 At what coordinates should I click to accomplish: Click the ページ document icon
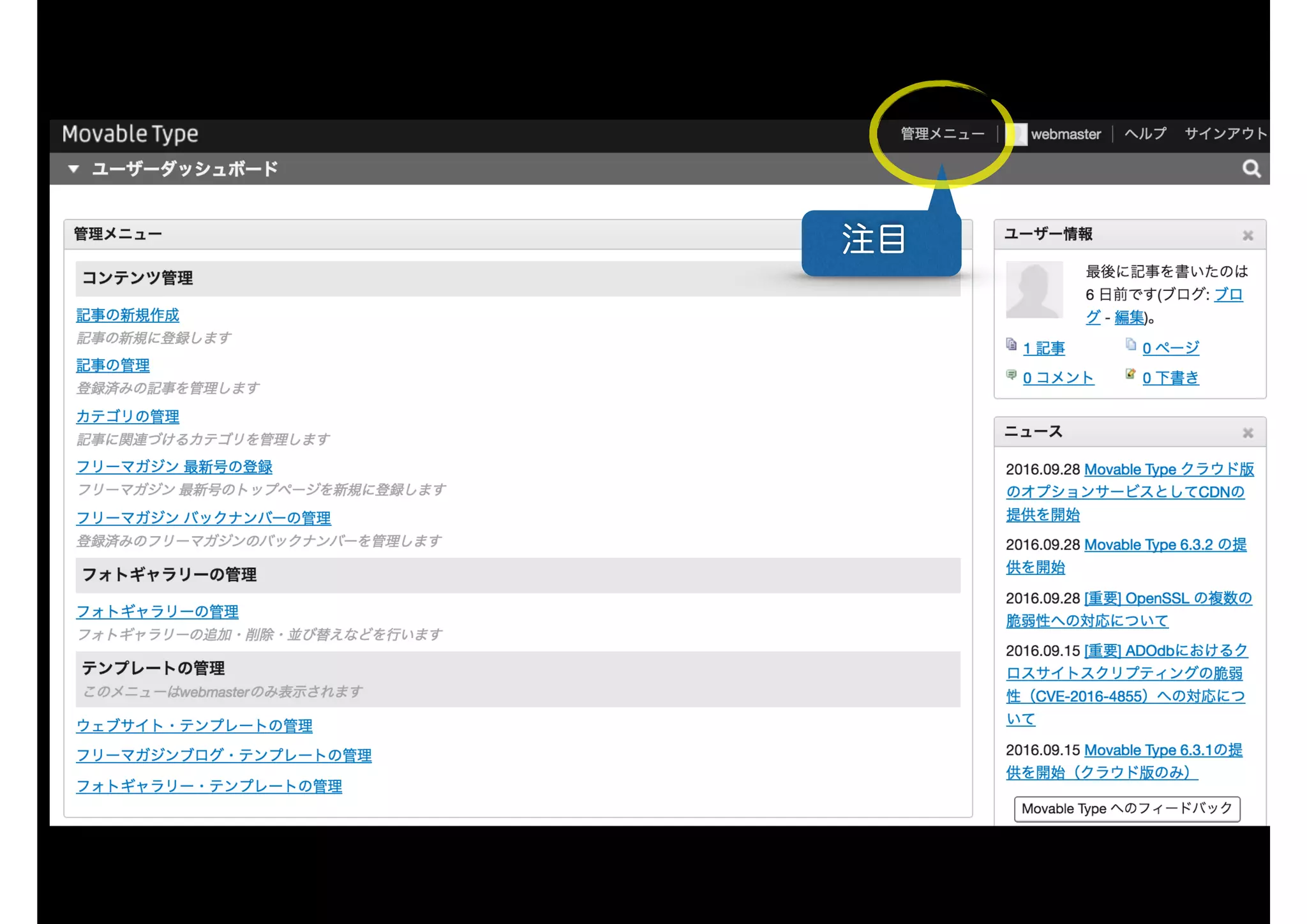click(1130, 345)
